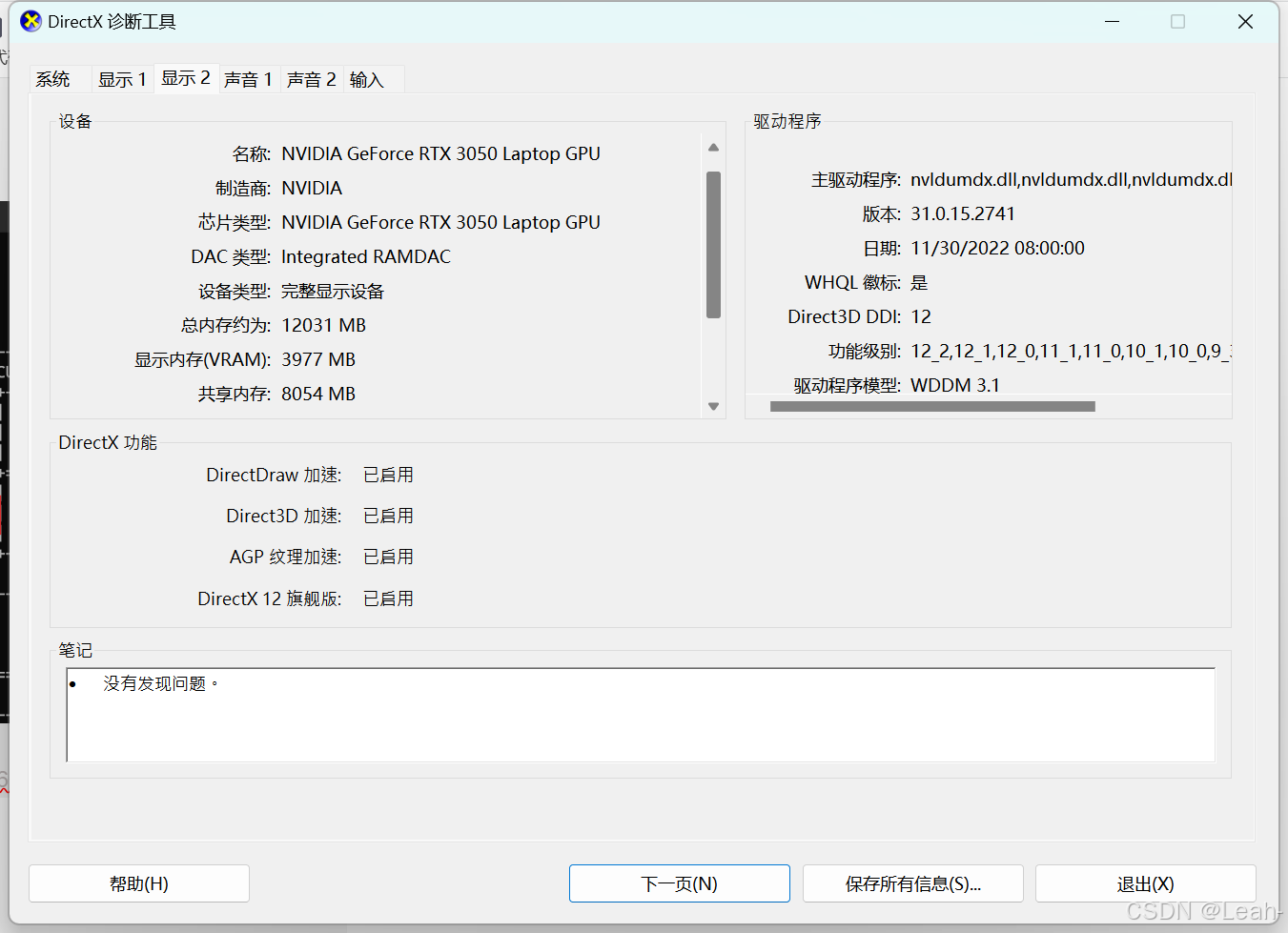Screen dimensions: 1288x933
Task: Click the 8054 MB shared memory value
Action: point(318,394)
